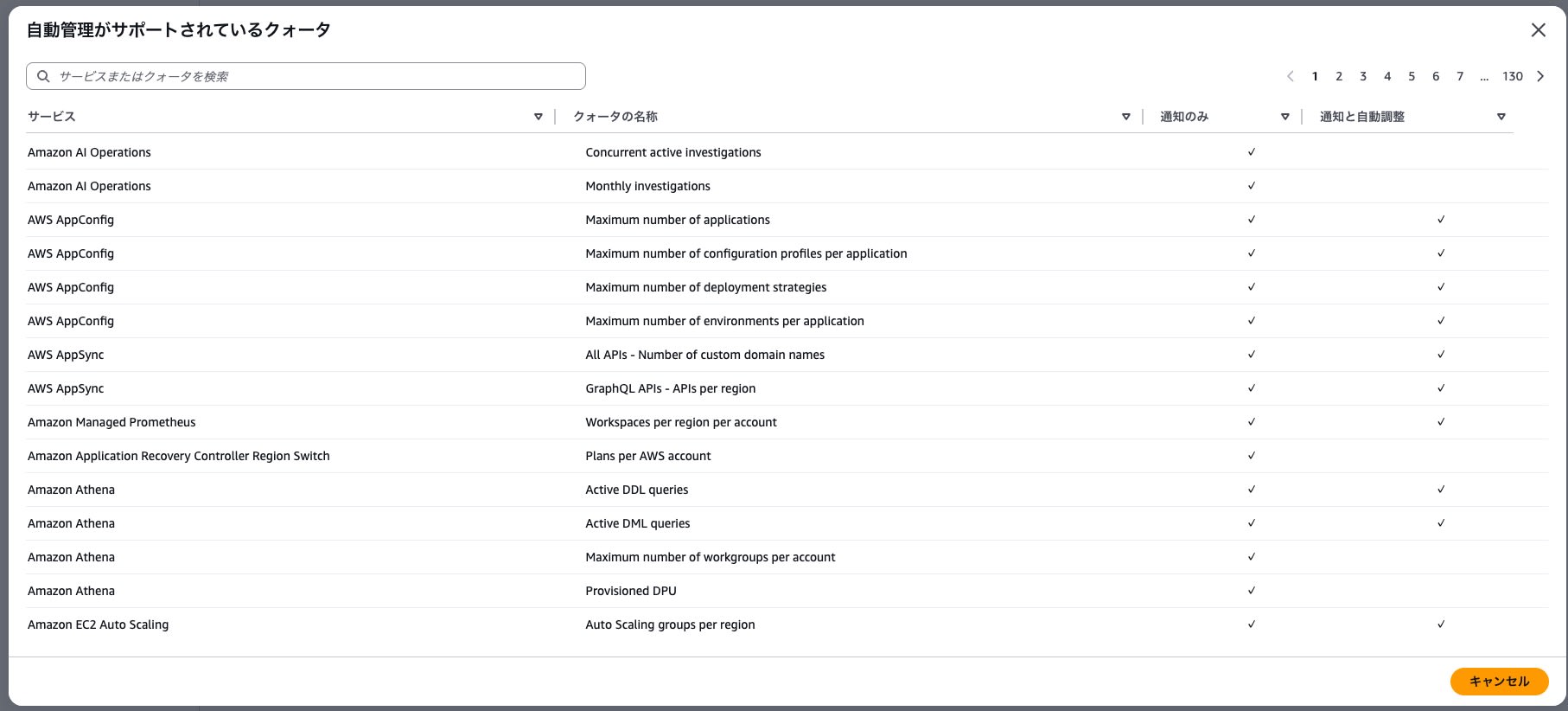Click the Amazon Athena Provisioned DPU row
This screenshot has width=1568, height=711.
[631, 591]
